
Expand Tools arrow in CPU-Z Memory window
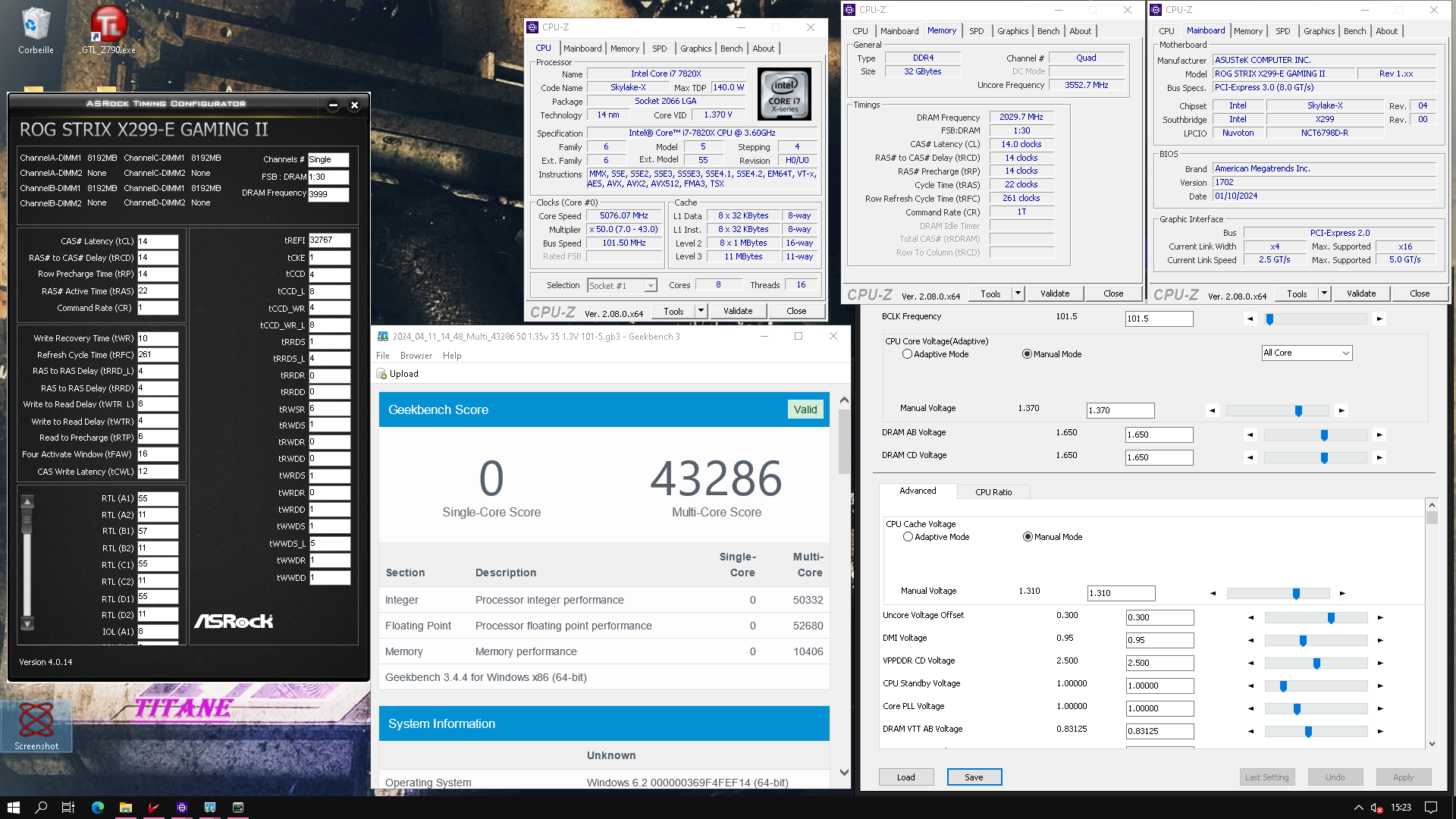click(x=1018, y=293)
